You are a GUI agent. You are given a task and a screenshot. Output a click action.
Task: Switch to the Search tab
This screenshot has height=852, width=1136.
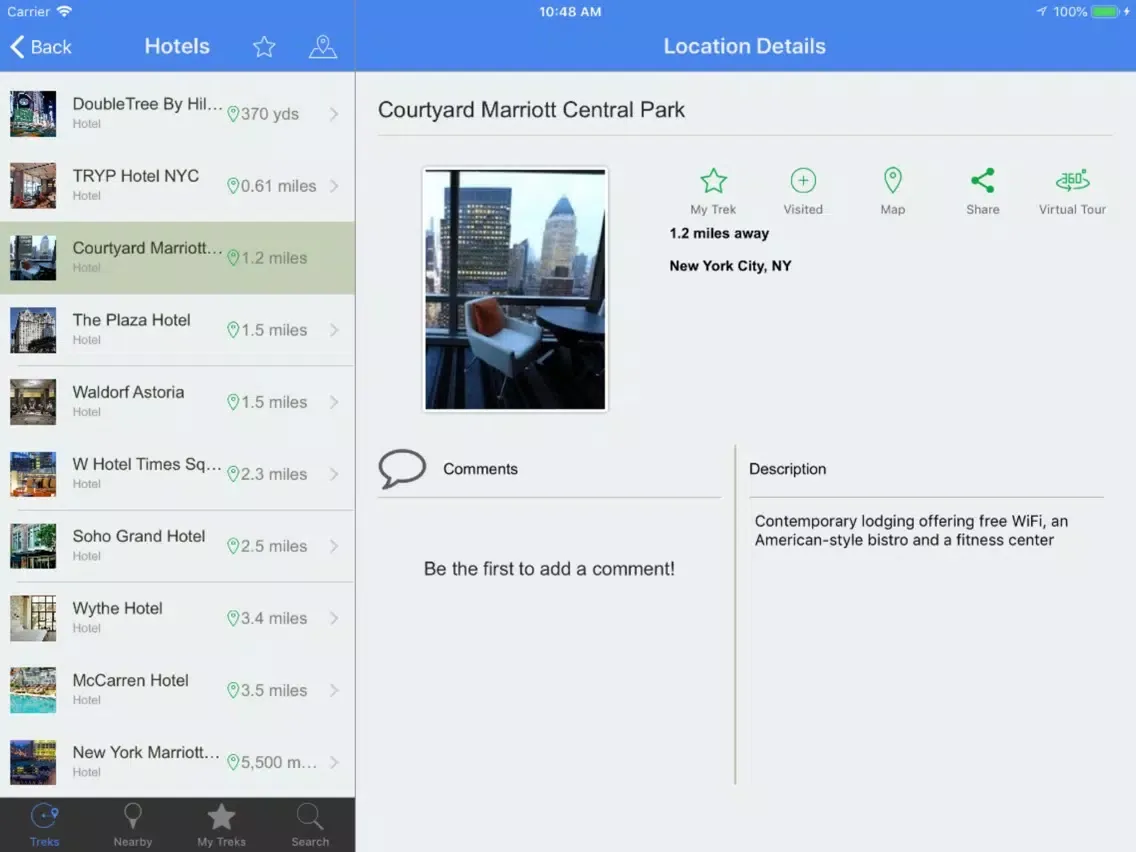310,825
